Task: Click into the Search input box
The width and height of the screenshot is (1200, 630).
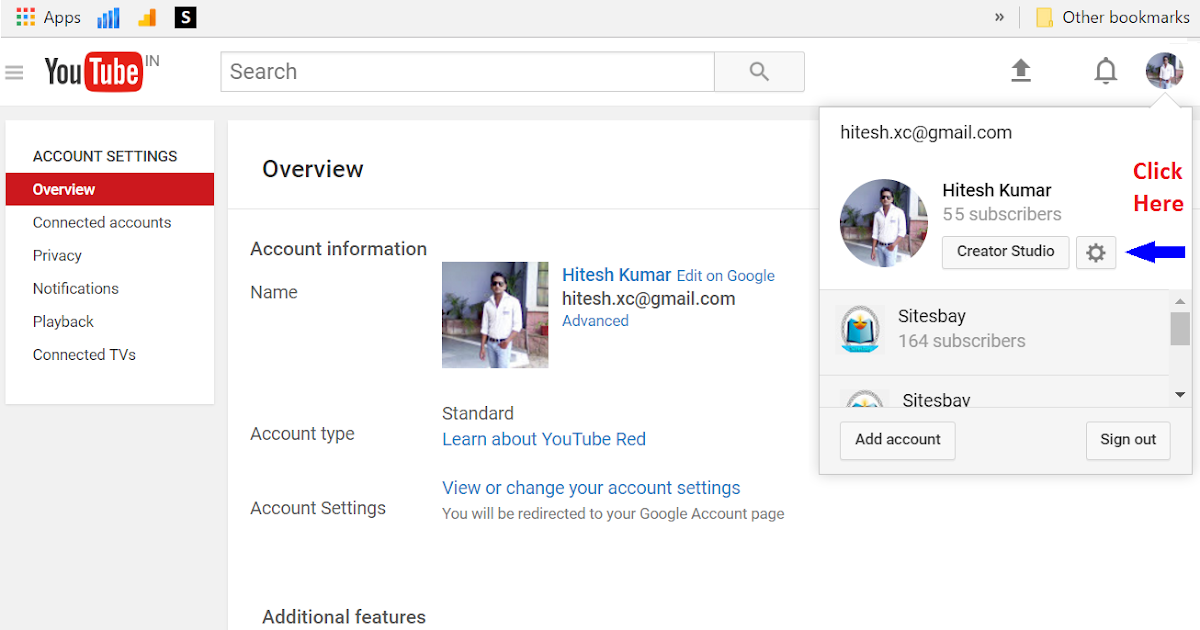Action: pyautogui.click(x=467, y=72)
